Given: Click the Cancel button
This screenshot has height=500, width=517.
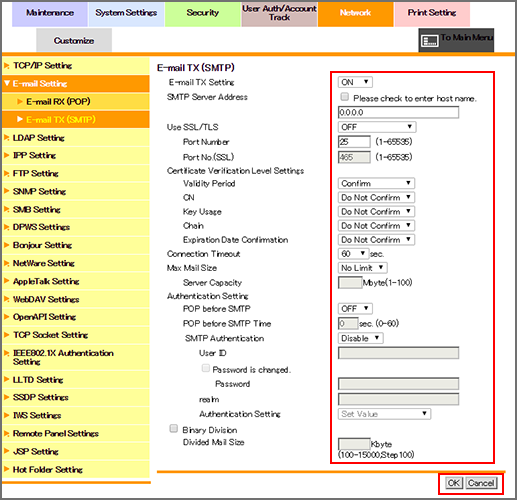Looking at the screenshot, I should click(481, 483).
